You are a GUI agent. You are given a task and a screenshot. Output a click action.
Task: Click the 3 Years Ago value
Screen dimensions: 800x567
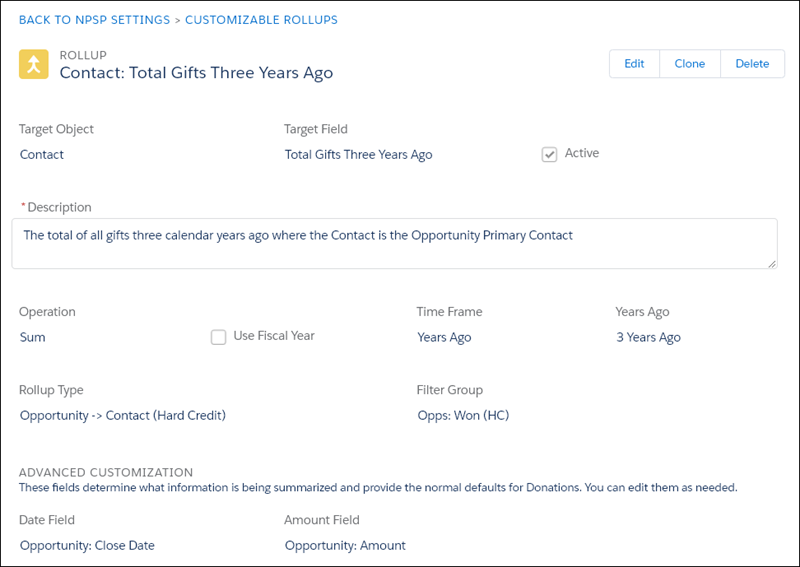[648, 337]
